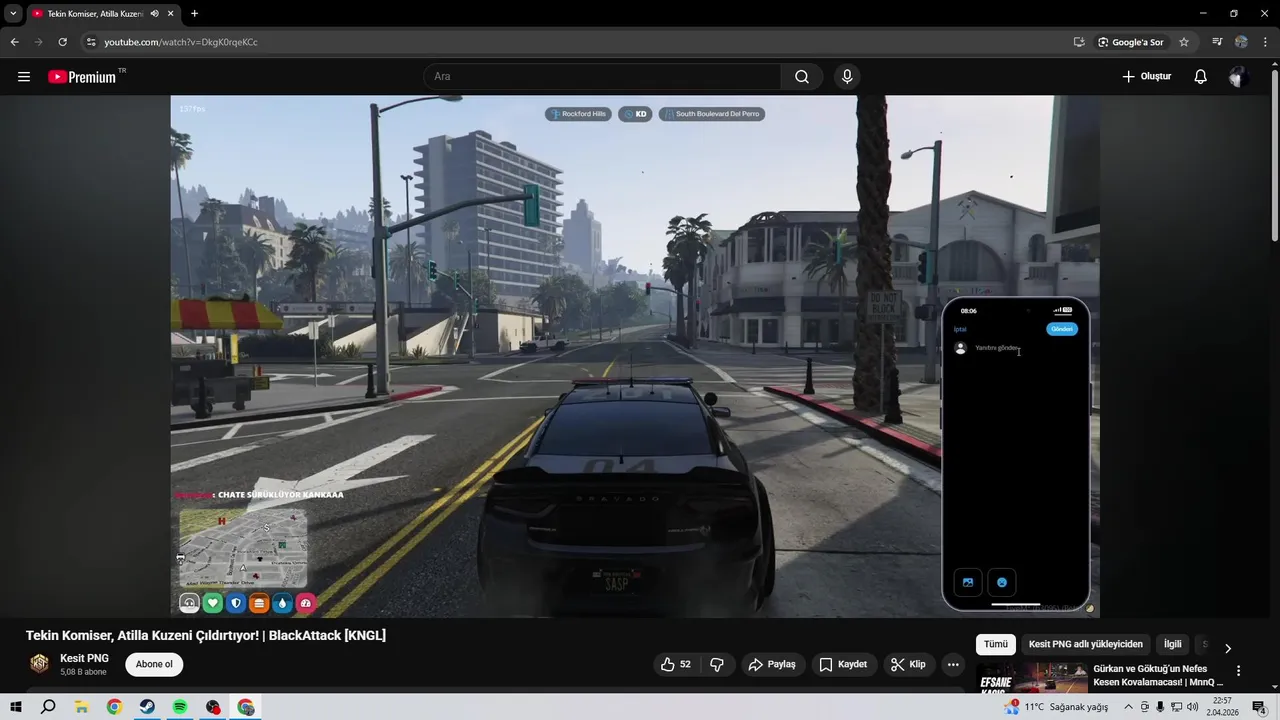This screenshot has height=720, width=1280.
Task: Open Chrome profile avatar in toolbar
Action: 1241,42
